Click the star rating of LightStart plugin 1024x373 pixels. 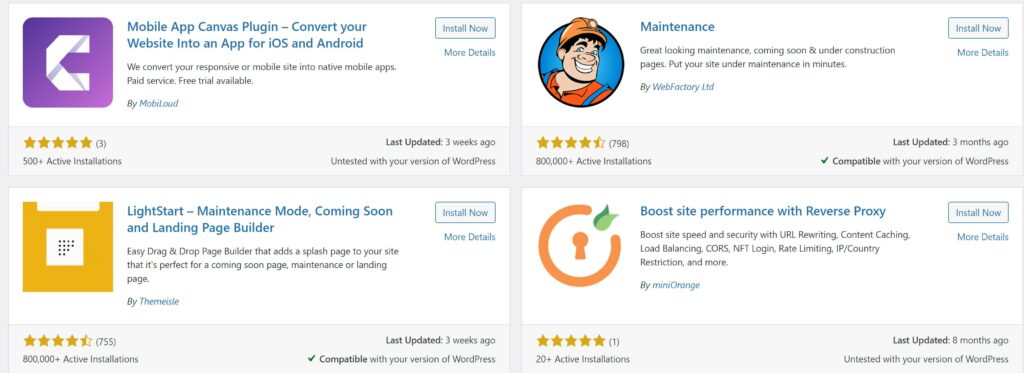58,340
